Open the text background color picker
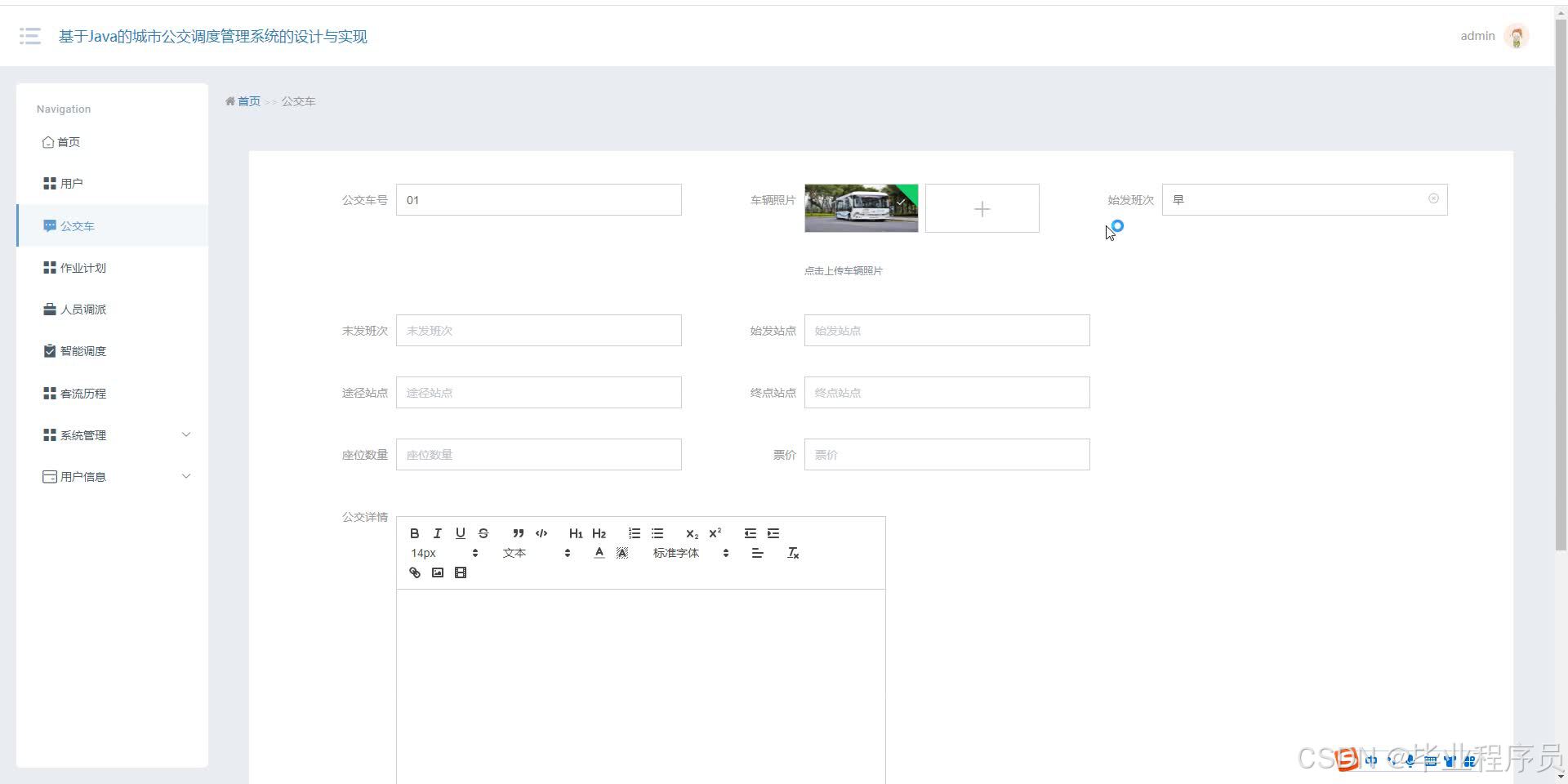Viewport: 1568px width, 784px height. coord(621,553)
